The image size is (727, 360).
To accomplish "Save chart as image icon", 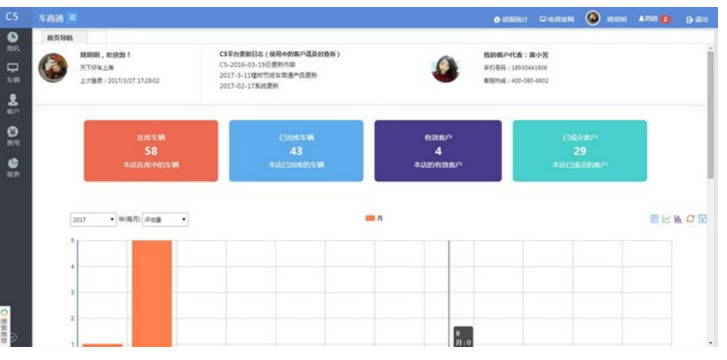I will tap(702, 219).
